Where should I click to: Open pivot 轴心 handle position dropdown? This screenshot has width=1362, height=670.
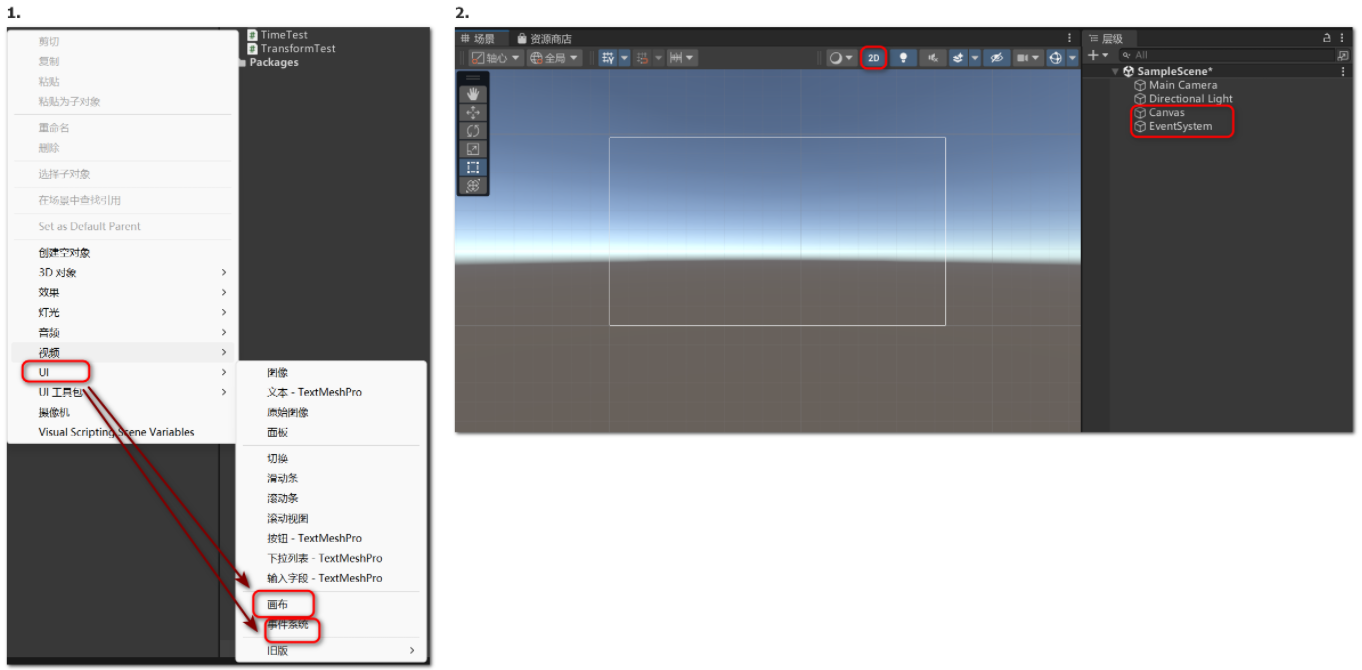click(x=496, y=58)
